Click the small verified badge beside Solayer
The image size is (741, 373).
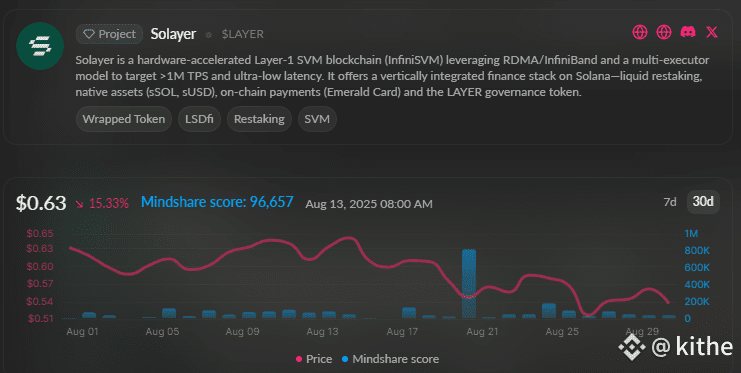(x=208, y=35)
